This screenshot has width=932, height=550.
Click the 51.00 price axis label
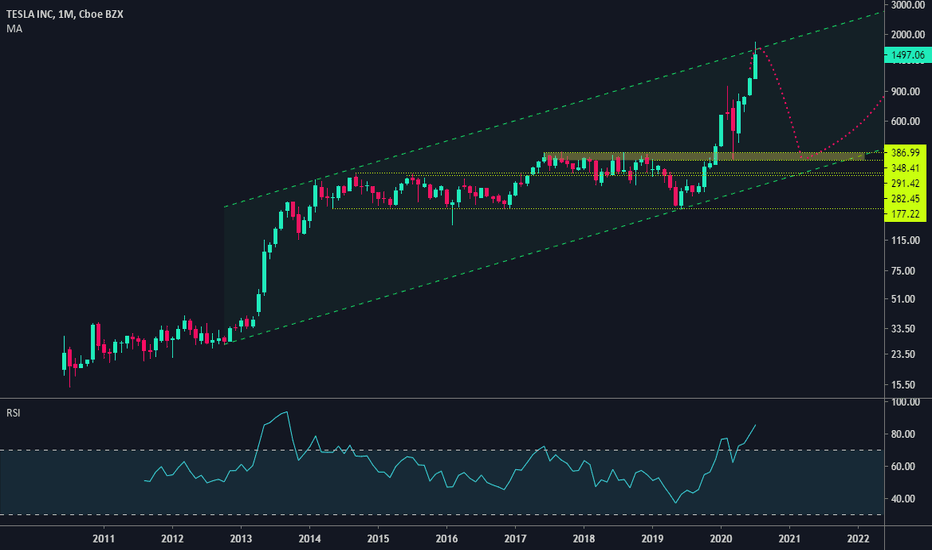pos(903,299)
